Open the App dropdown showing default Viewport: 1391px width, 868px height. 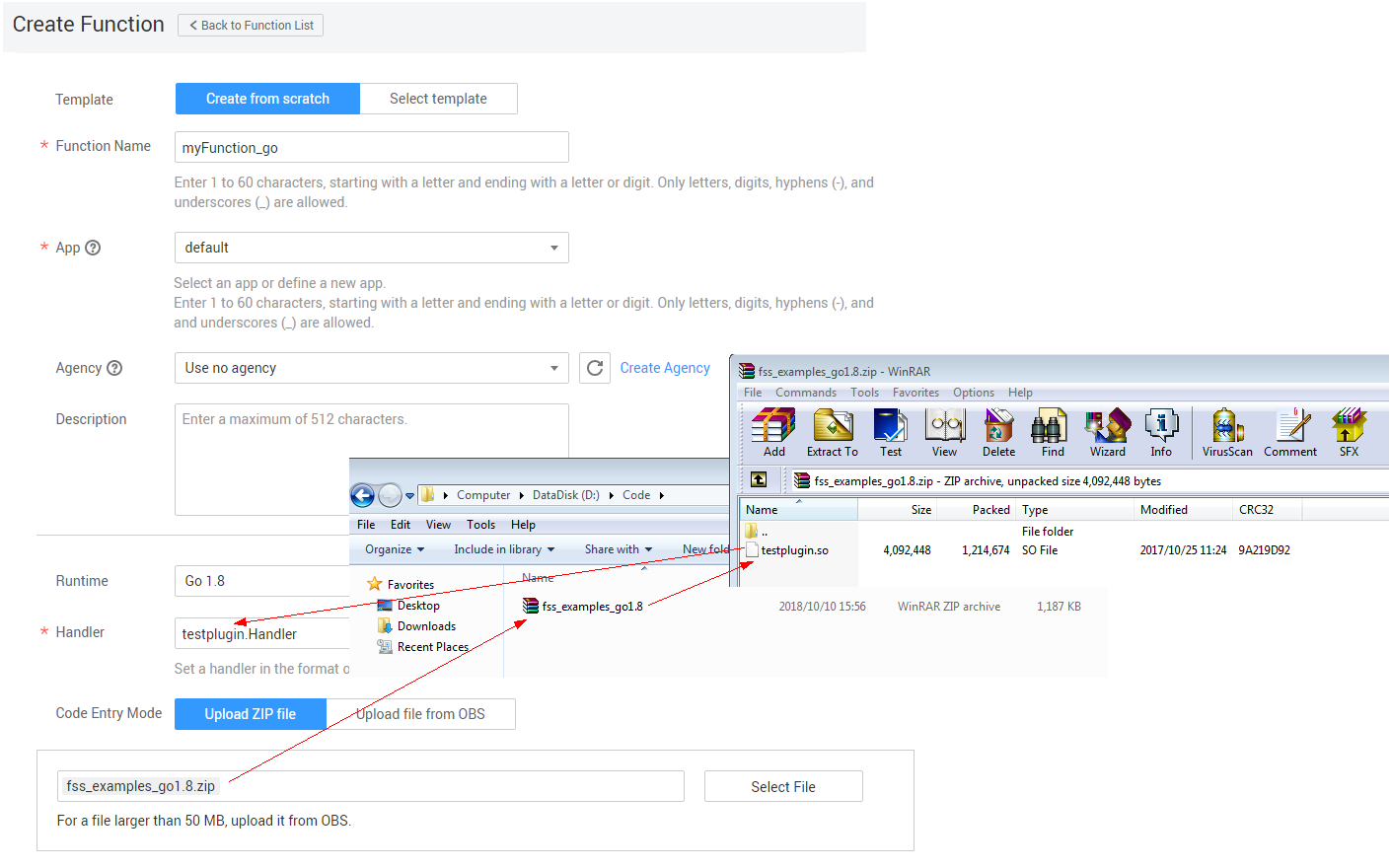click(x=372, y=248)
